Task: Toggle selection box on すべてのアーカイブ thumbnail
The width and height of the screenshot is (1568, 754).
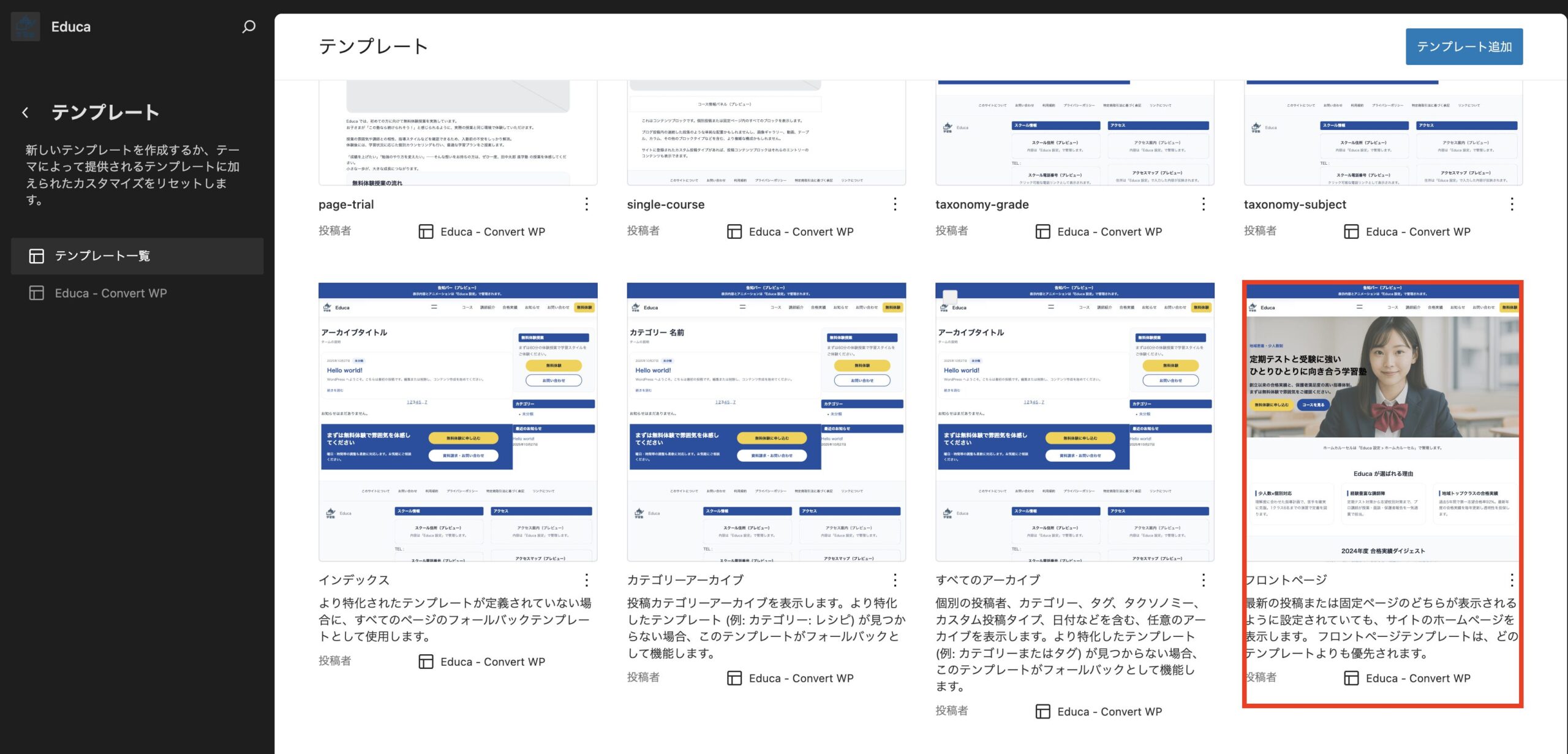Action: coord(950,296)
